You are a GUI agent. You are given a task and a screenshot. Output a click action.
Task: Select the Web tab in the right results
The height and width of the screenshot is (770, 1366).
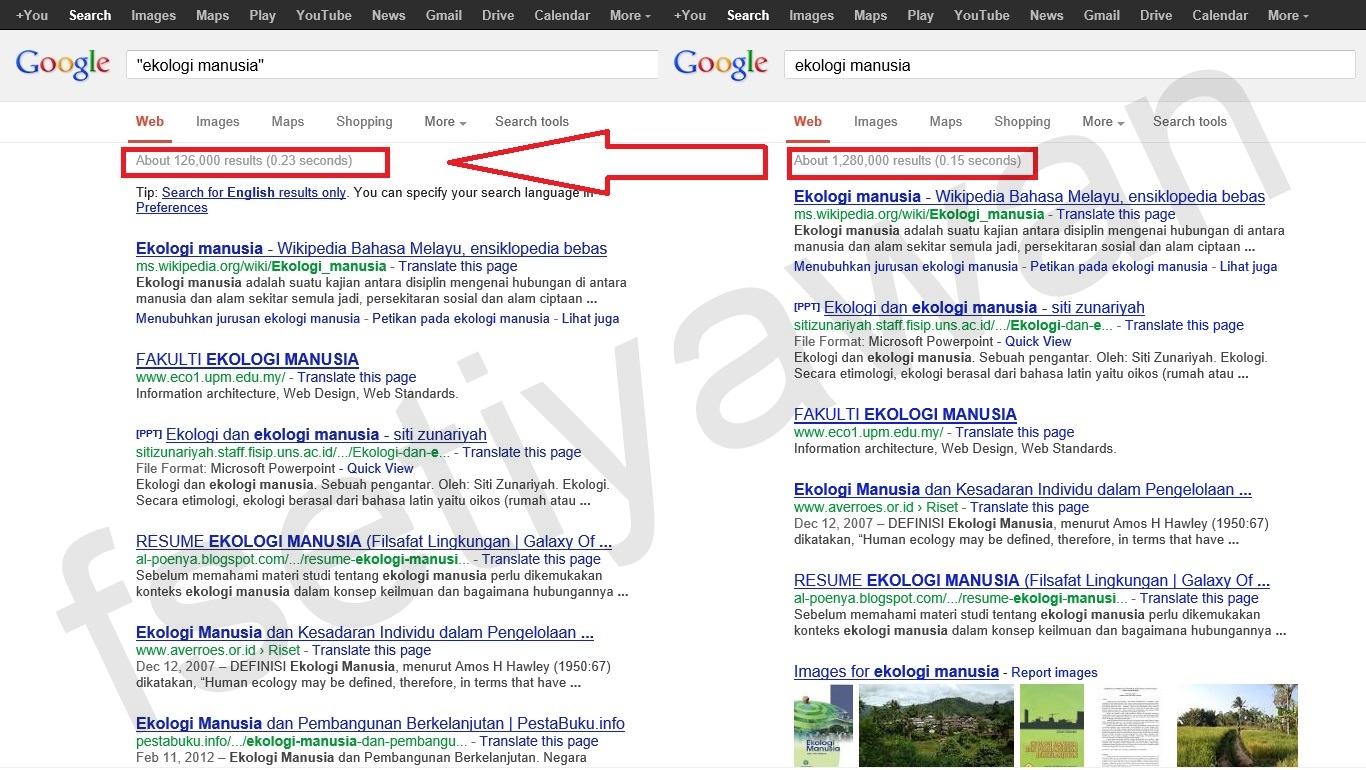[808, 121]
